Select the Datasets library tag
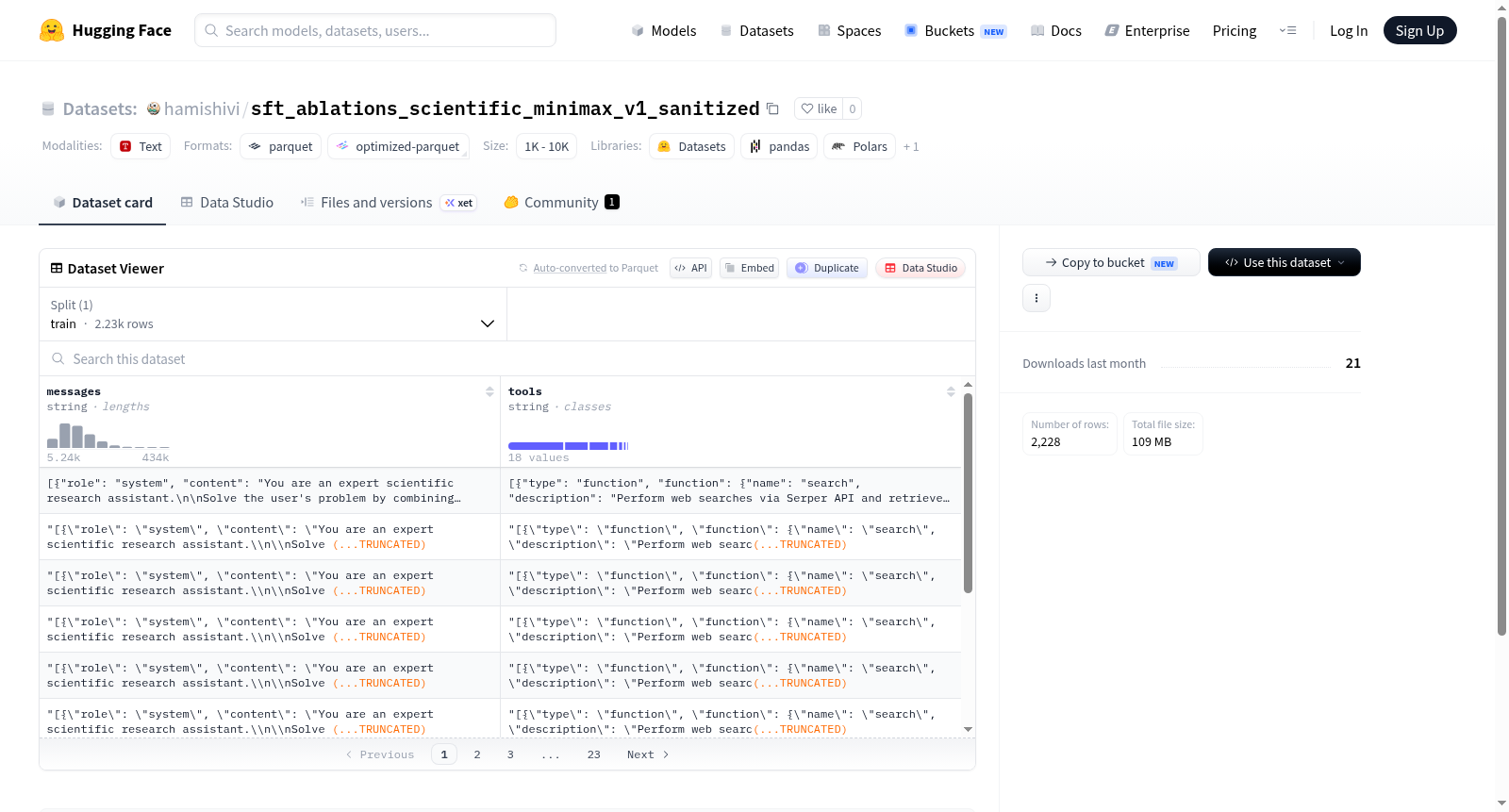Viewport: 1509px width, 812px height. click(692, 146)
